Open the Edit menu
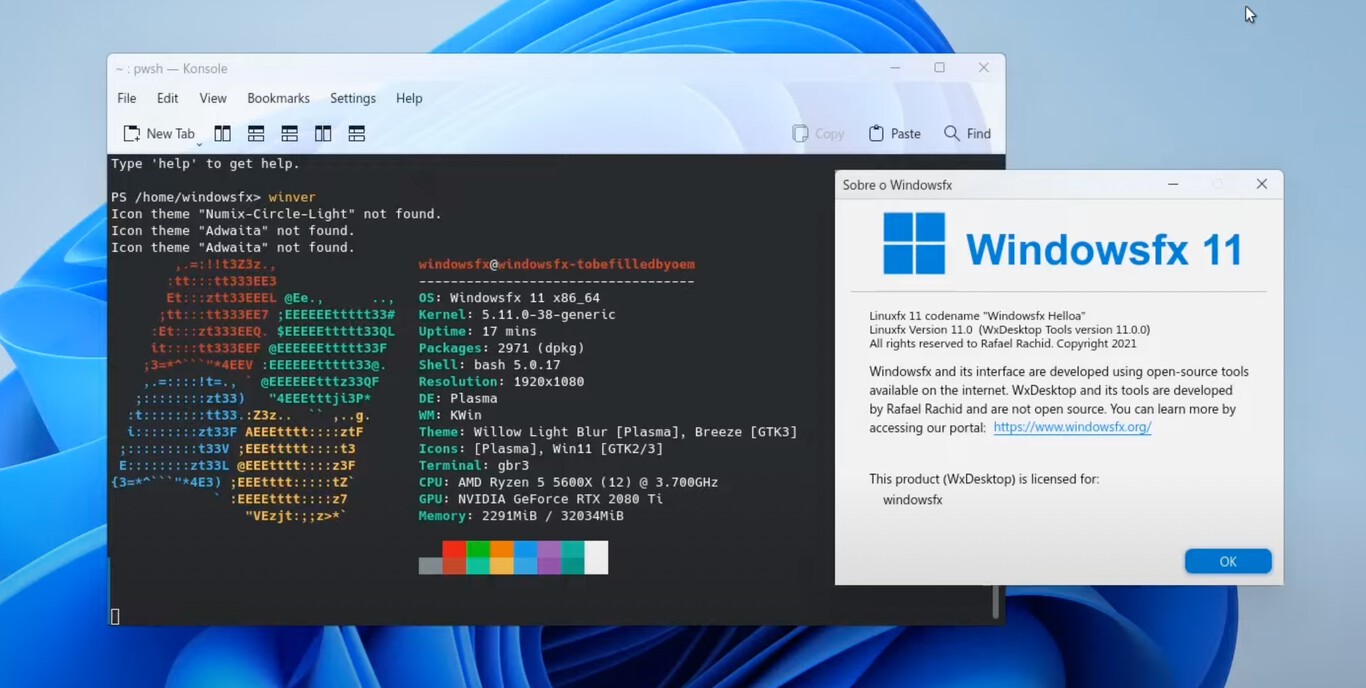This screenshot has height=688, width=1366. pos(166,98)
